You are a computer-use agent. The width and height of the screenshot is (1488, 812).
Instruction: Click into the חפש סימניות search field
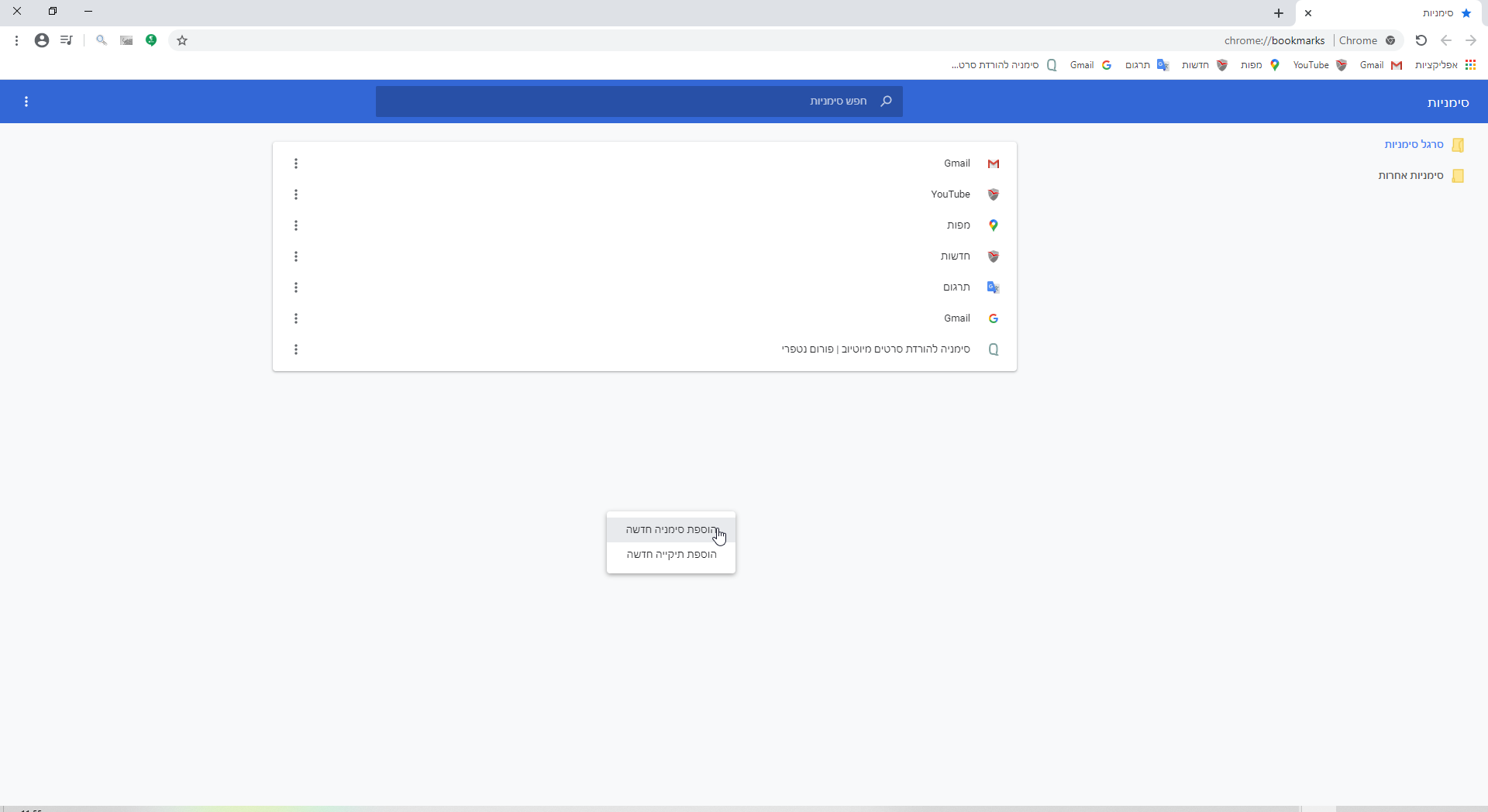pyautogui.click(x=639, y=101)
